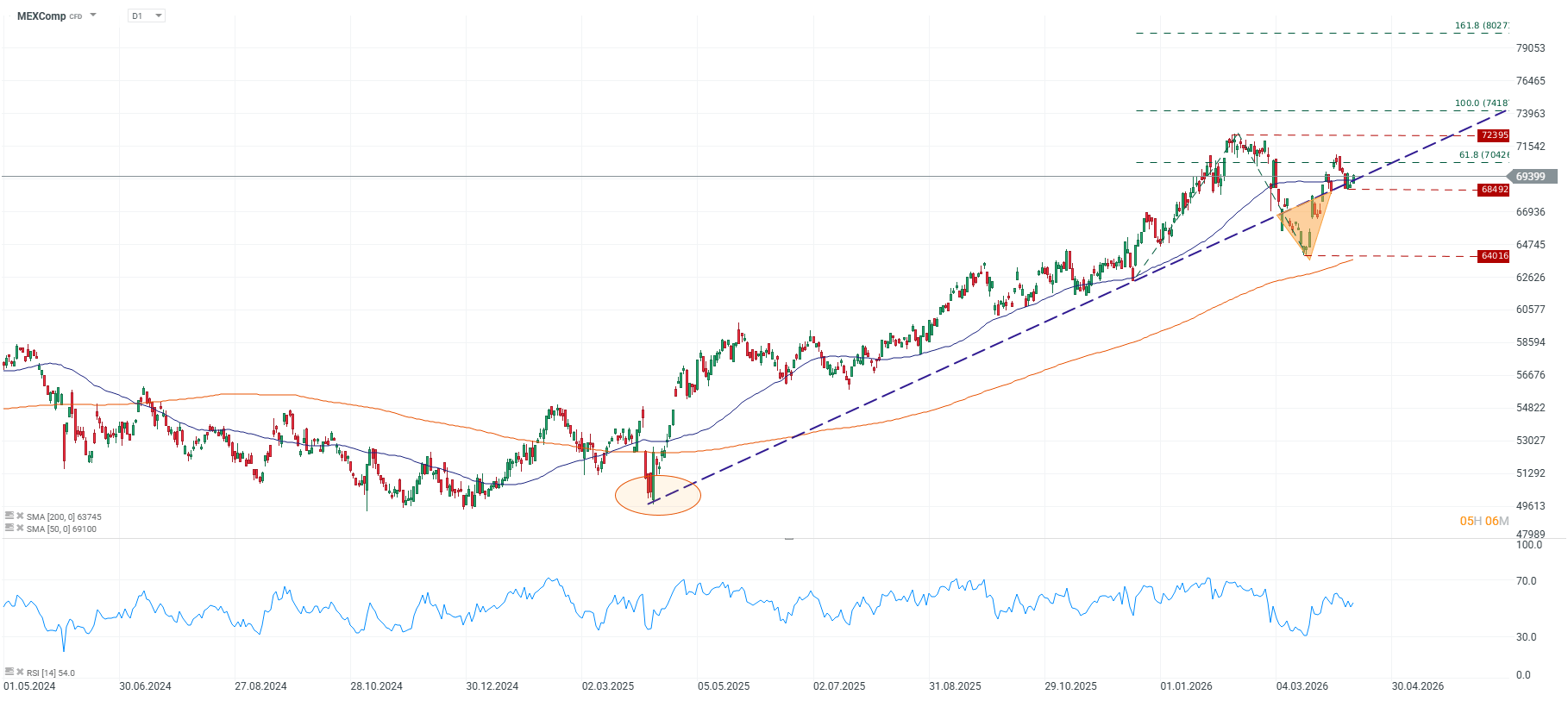The width and height of the screenshot is (1568, 701).
Task: Remove the SMA 200 indicator
Action: (x=20, y=516)
